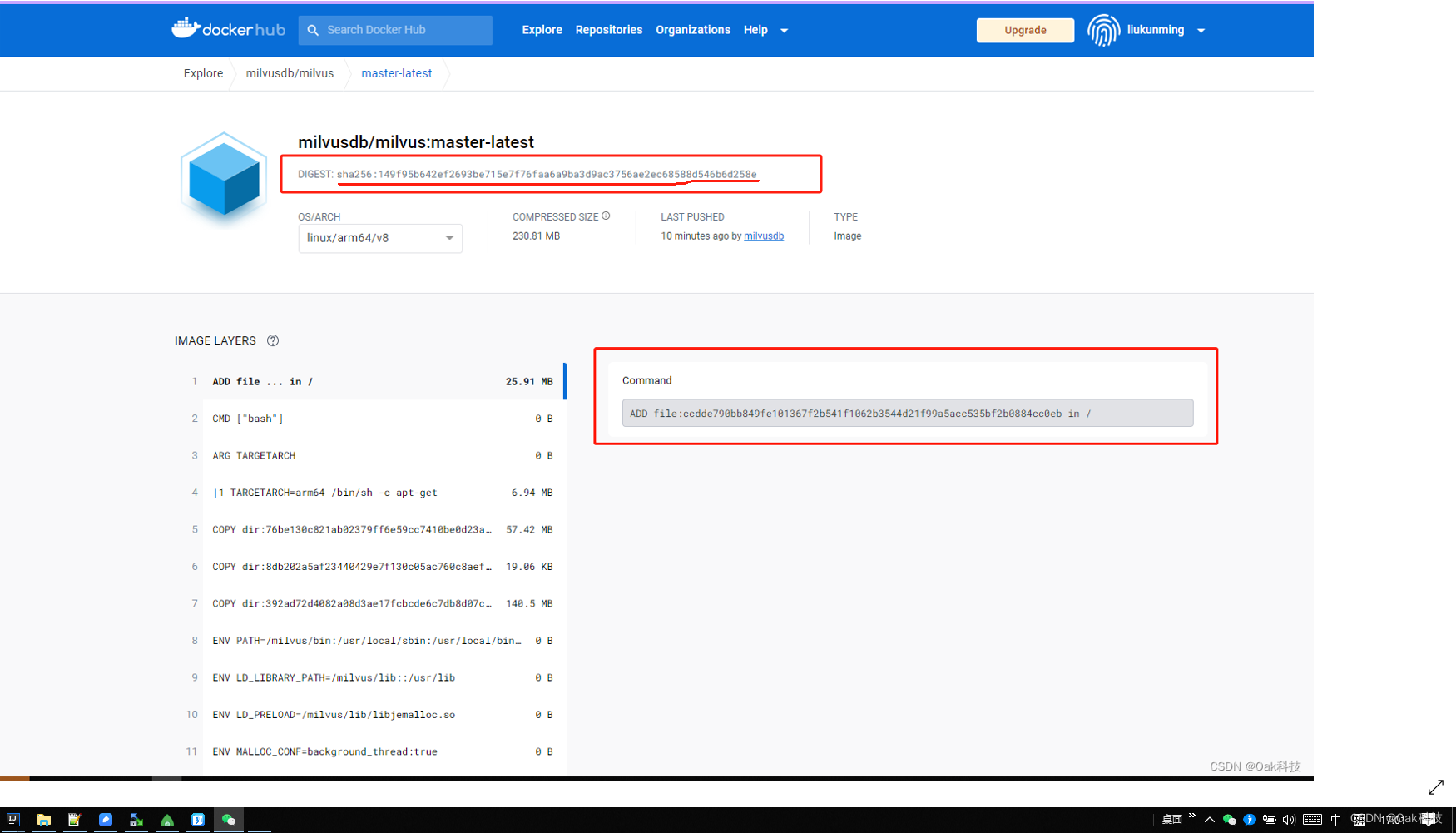Click the fingerprint user avatar icon

(x=1103, y=30)
